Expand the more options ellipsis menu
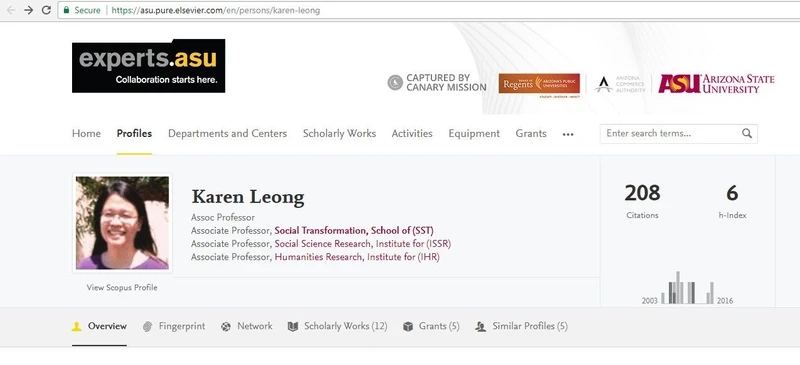This screenshot has width=800, height=365. point(568,134)
